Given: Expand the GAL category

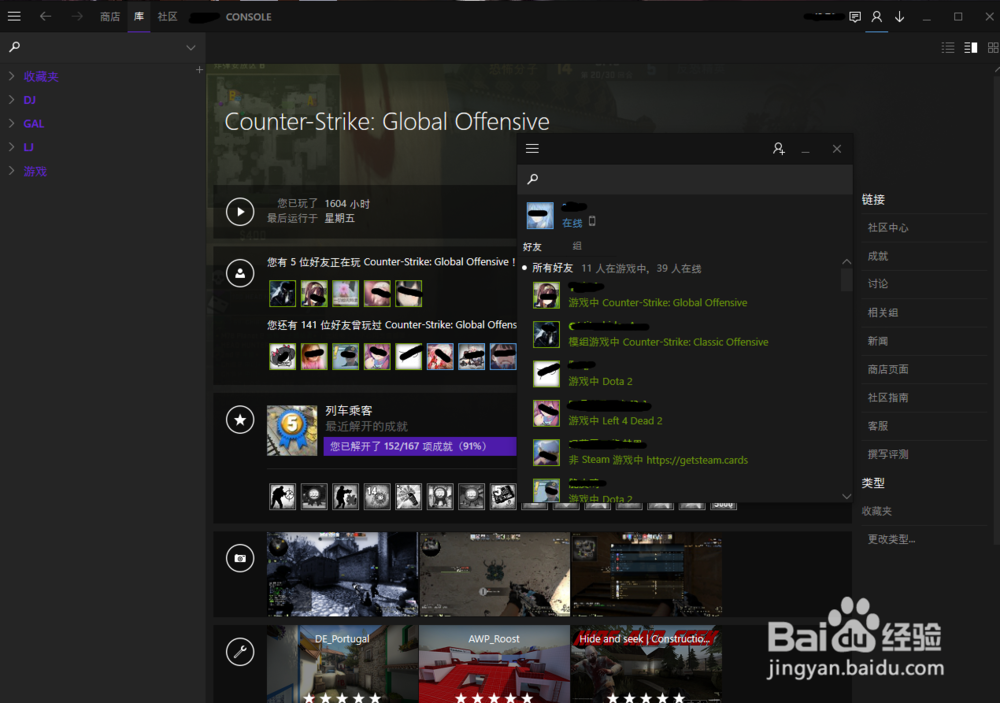Looking at the screenshot, I should pos(11,123).
